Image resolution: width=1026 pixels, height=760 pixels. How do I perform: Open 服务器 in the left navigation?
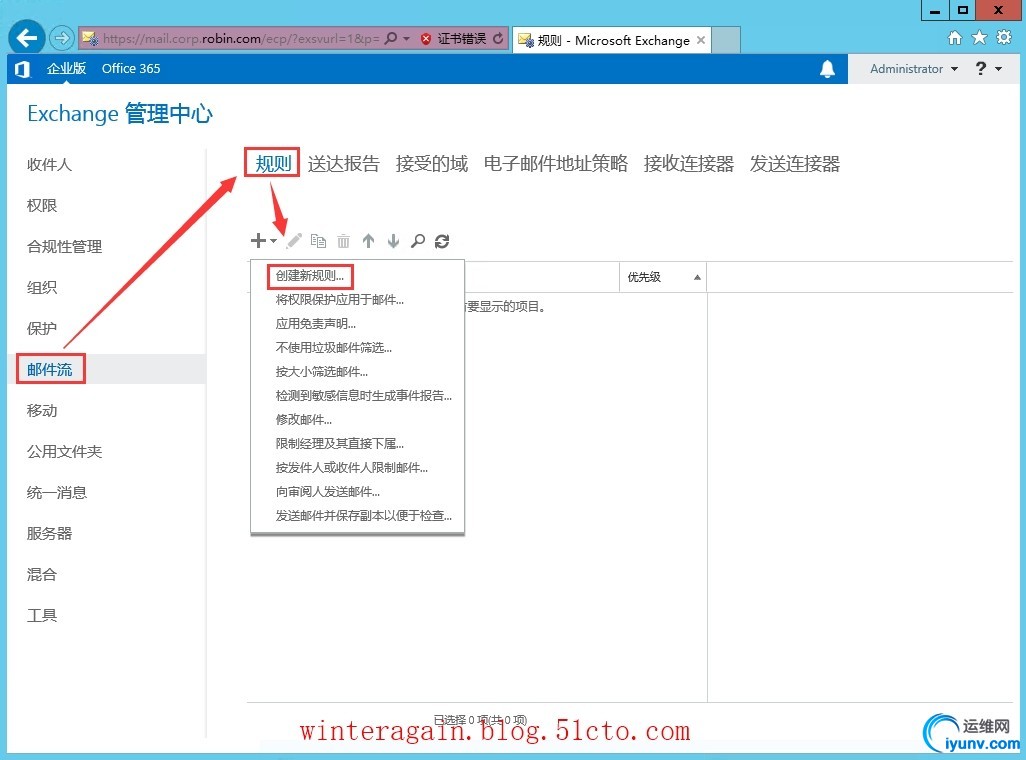coord(49,534)
